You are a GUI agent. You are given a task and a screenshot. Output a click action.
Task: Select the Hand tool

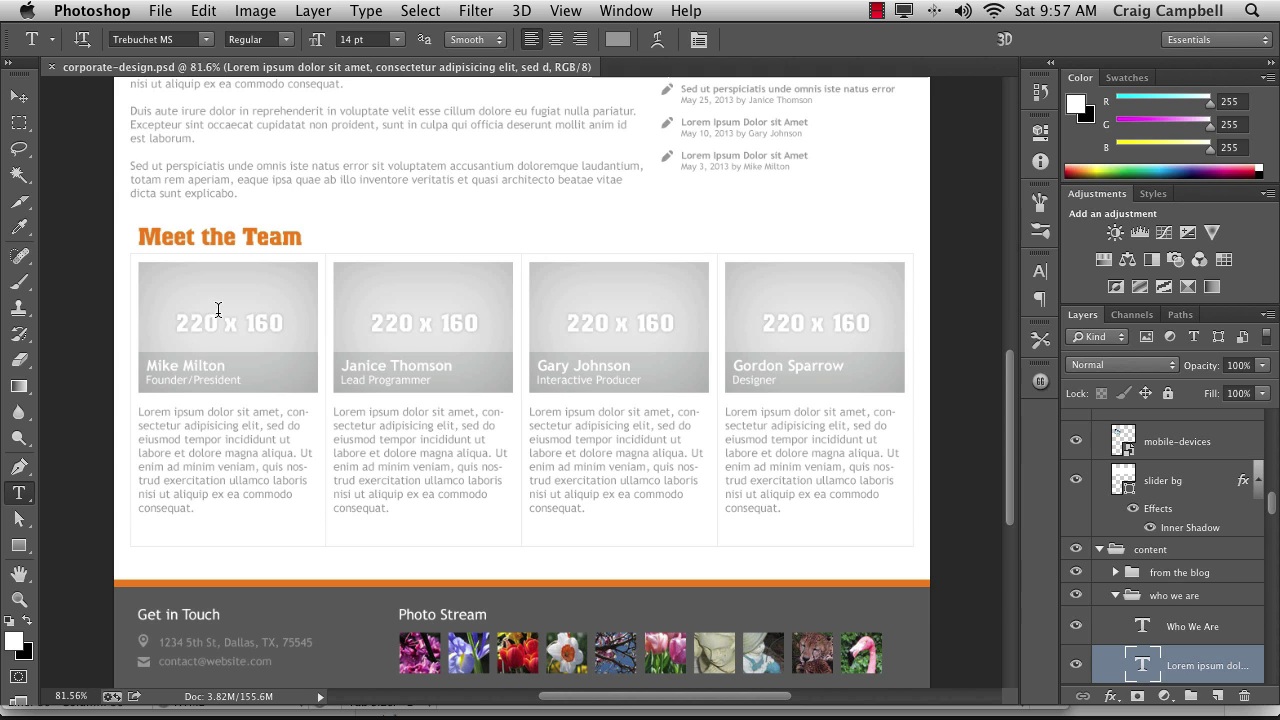(19, 574)
